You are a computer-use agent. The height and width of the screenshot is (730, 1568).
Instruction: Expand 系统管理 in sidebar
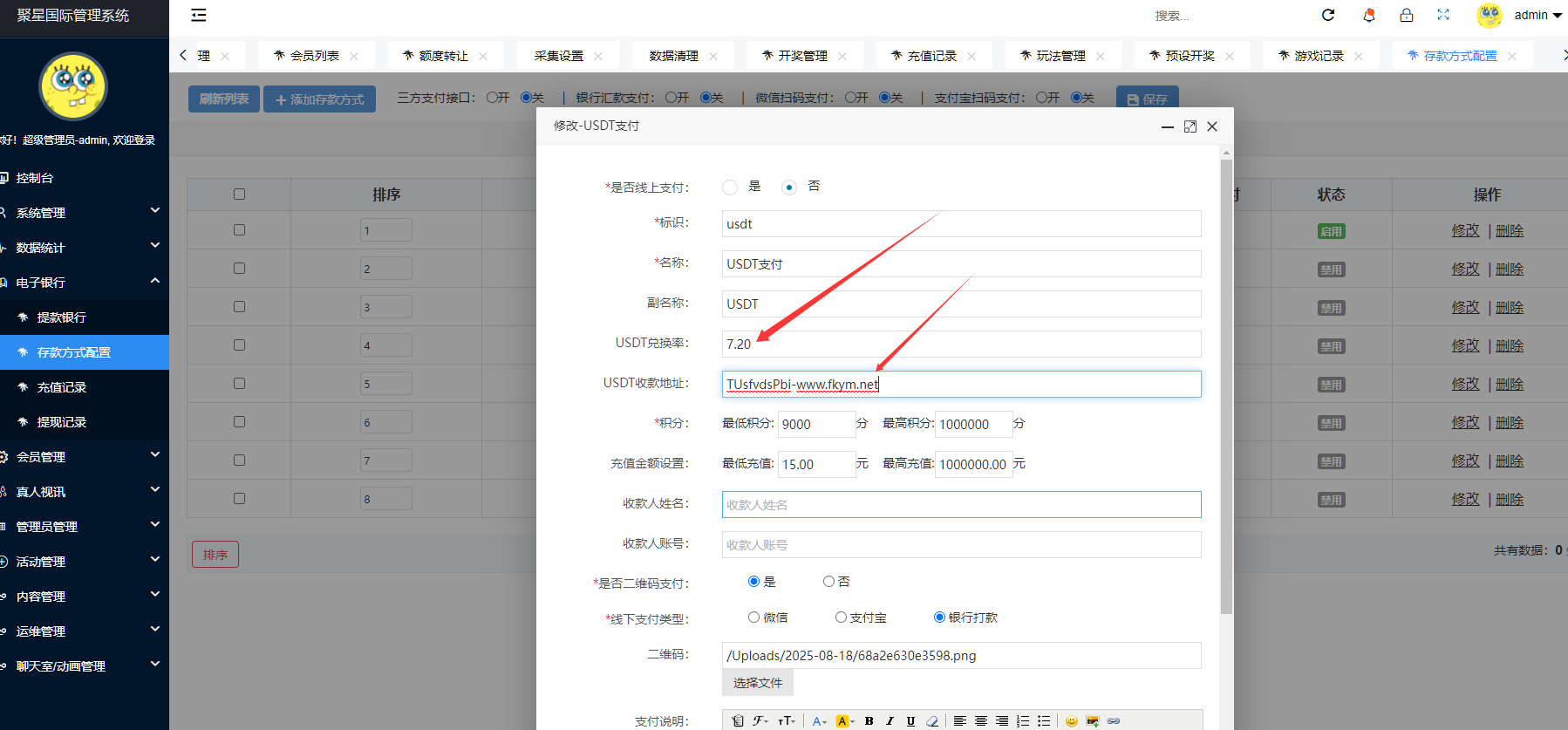coord(85,212)
